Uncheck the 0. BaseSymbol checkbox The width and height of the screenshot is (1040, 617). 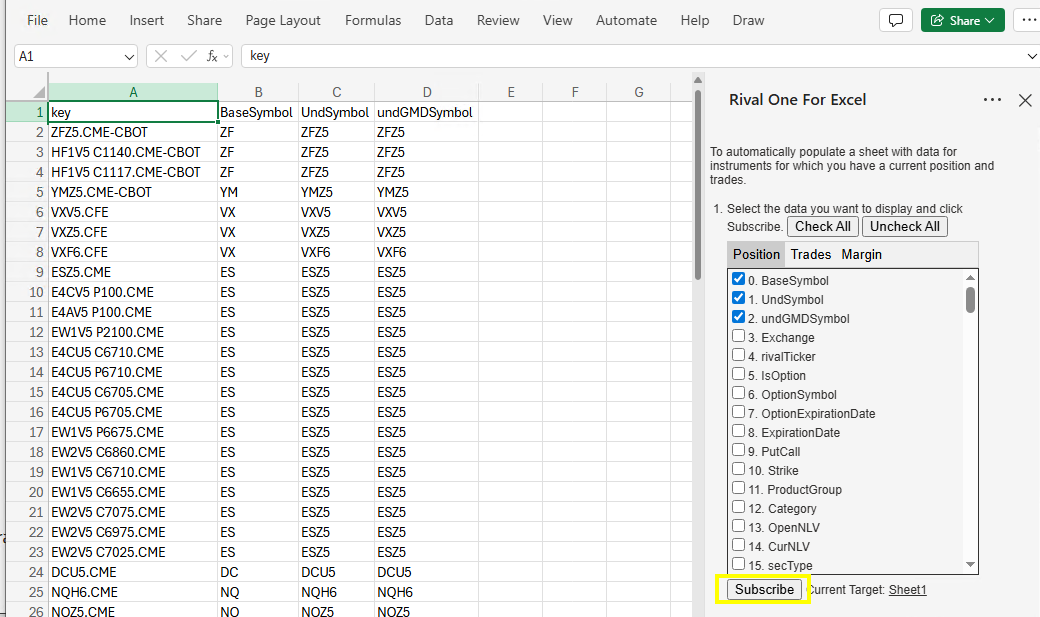click(738, 280)
